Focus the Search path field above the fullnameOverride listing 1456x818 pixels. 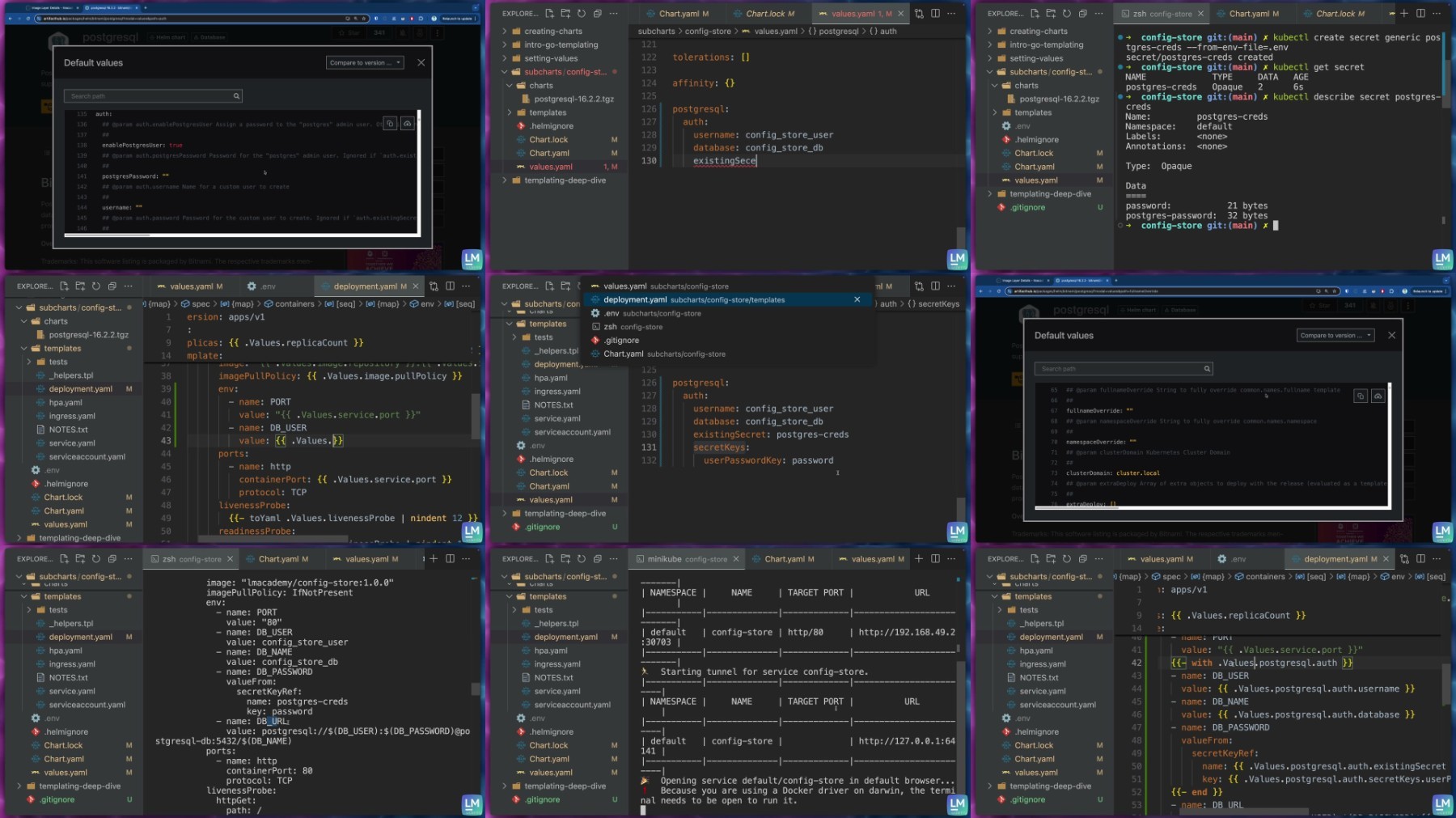(1124, 368)
